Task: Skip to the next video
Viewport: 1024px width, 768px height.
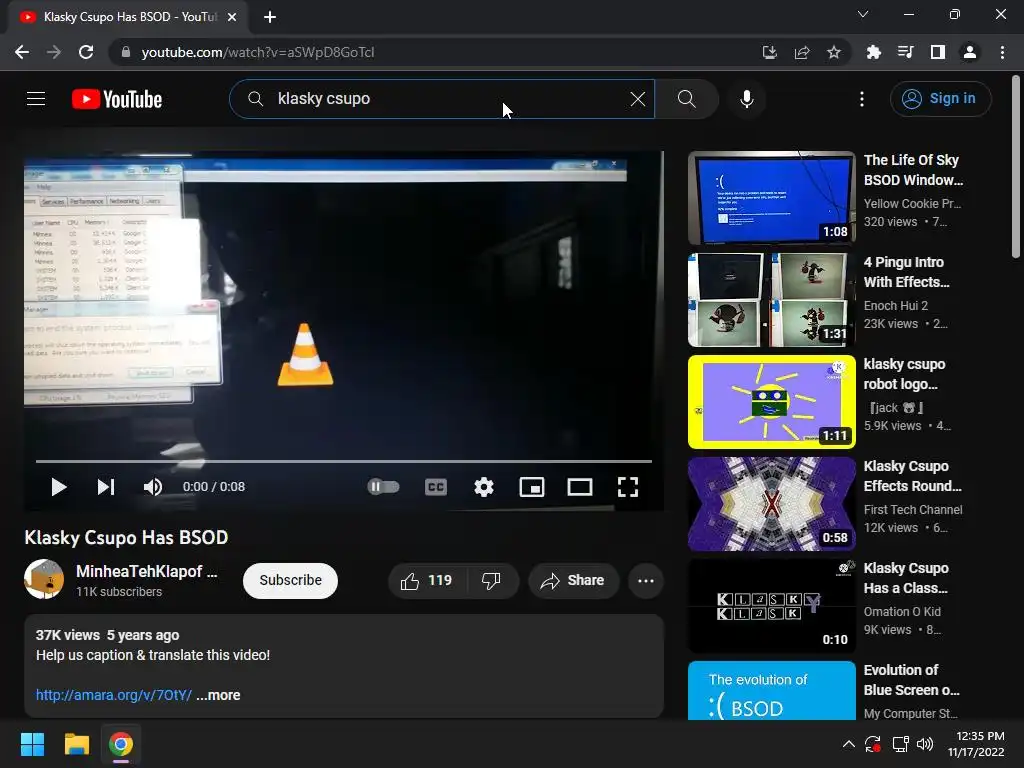Action: click(106, 487)
